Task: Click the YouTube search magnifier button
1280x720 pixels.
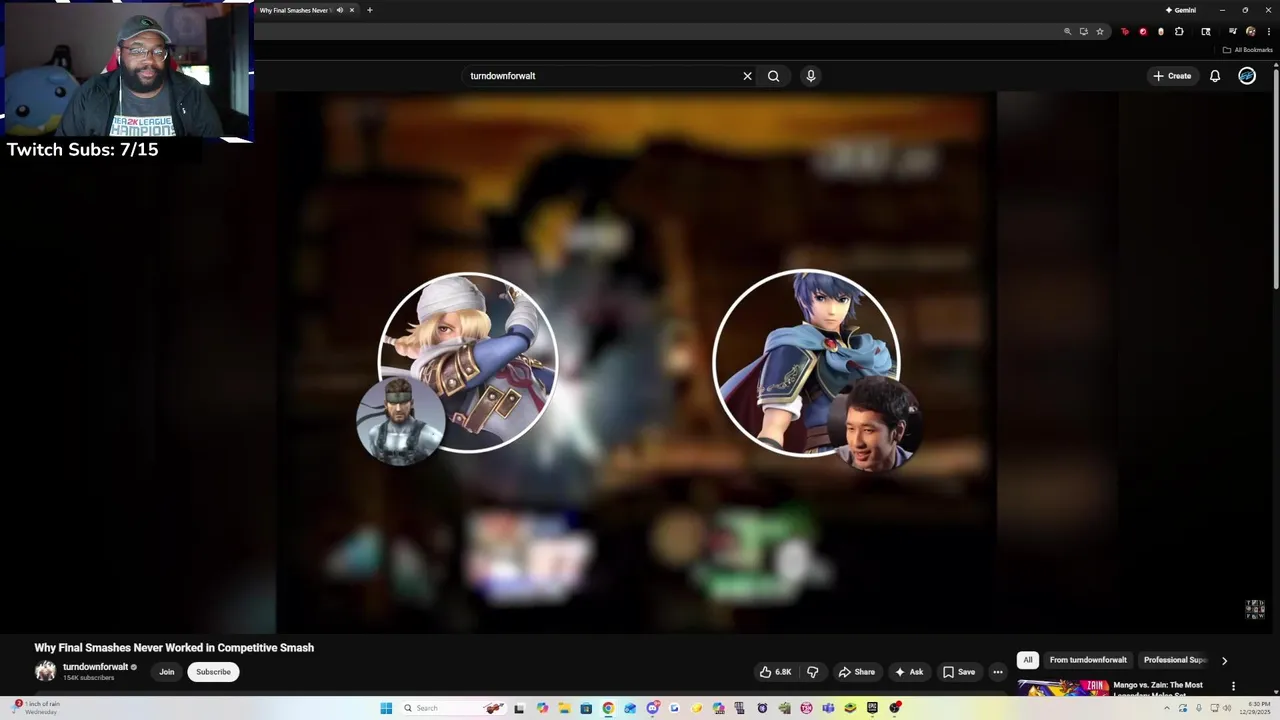Action: 773,76
